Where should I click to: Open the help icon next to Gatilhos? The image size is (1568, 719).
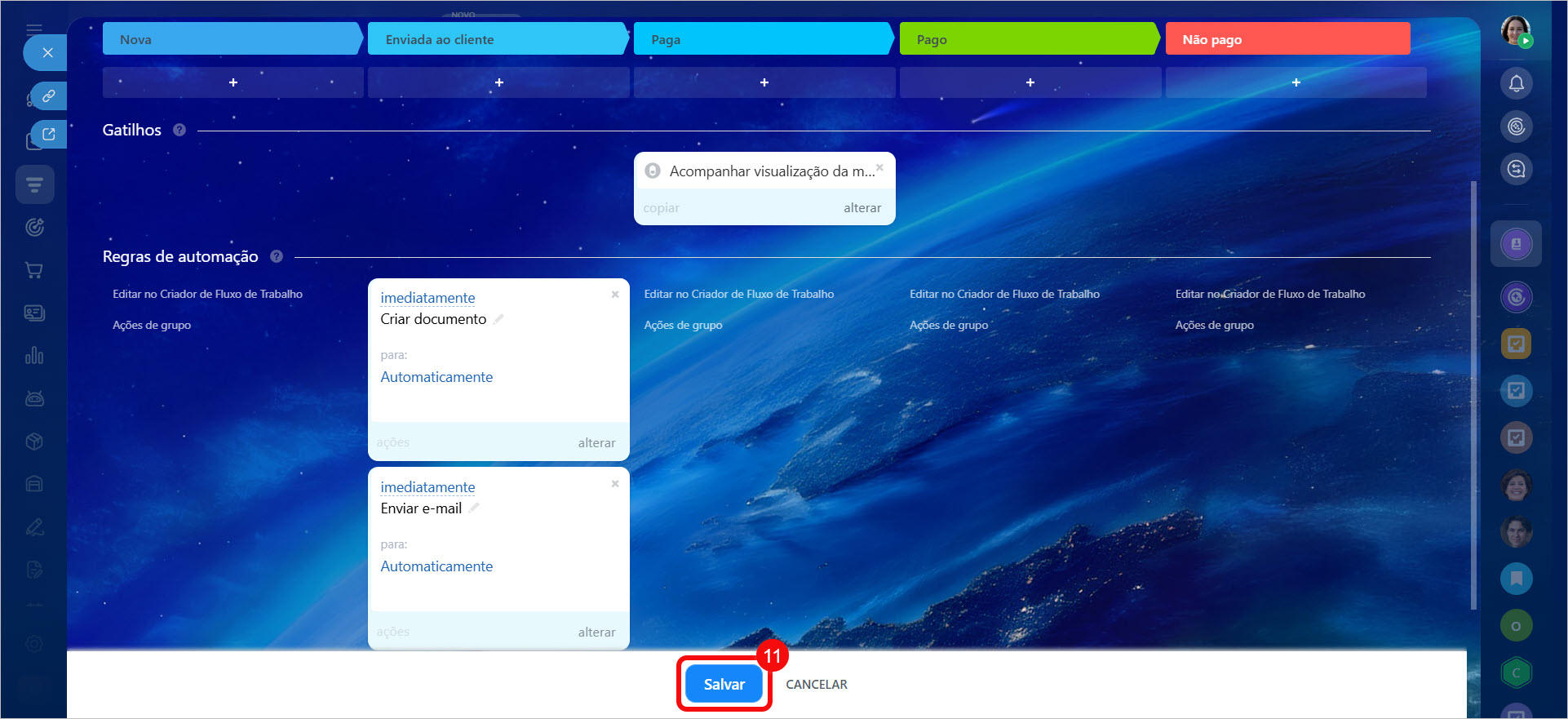tap(179, 130)
